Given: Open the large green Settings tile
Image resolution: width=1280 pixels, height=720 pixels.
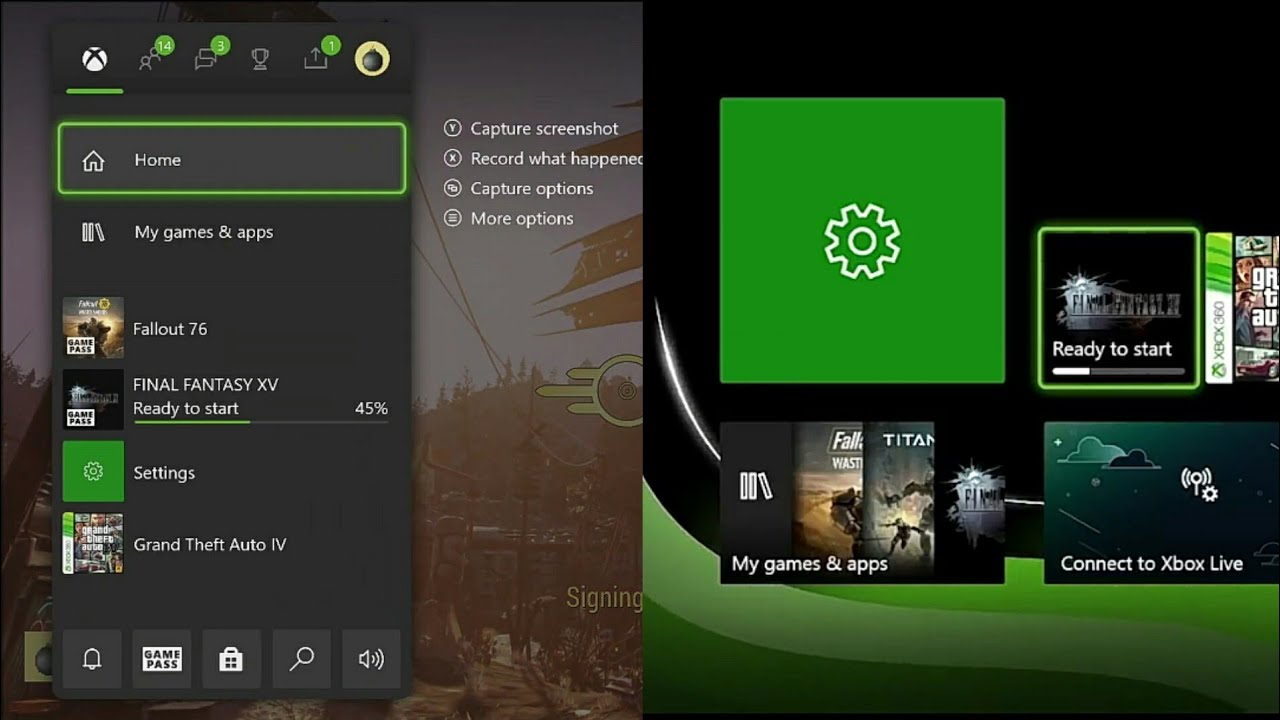Looking at the screenshot, I should tap(862, 240).
